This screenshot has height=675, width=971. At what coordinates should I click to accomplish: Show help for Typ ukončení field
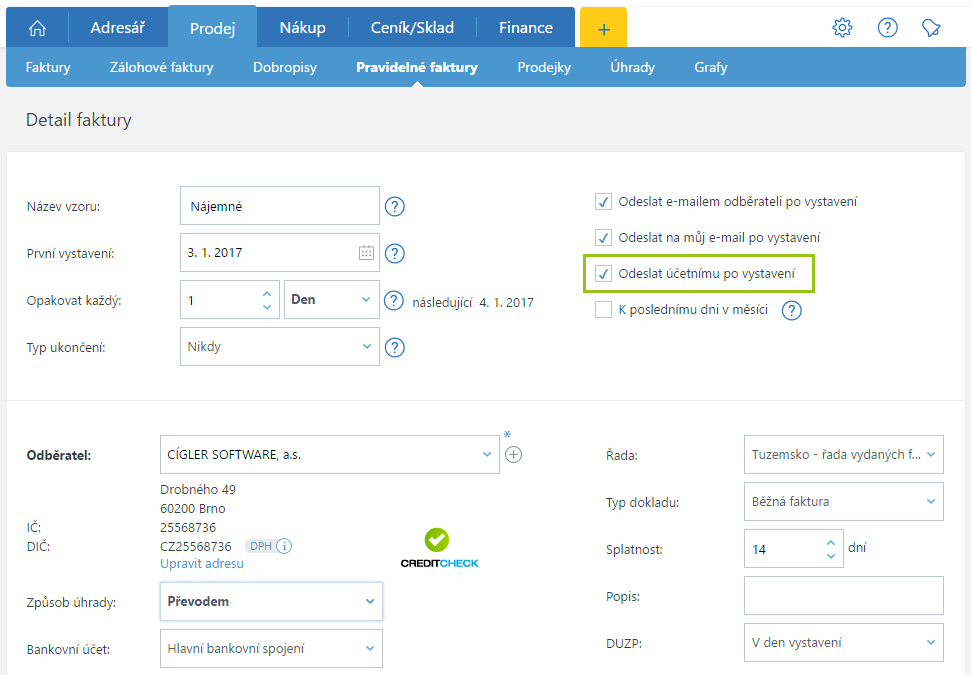coord(394,347)
